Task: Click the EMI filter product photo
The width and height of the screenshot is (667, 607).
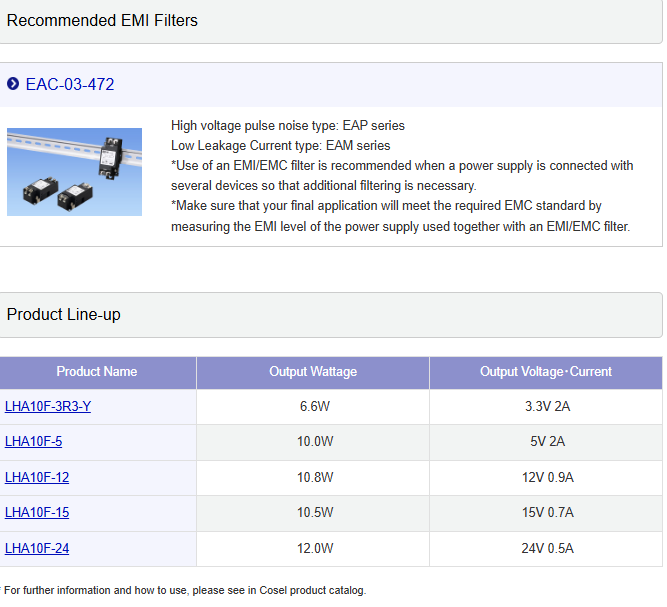Action: click(x=74, y=172)
